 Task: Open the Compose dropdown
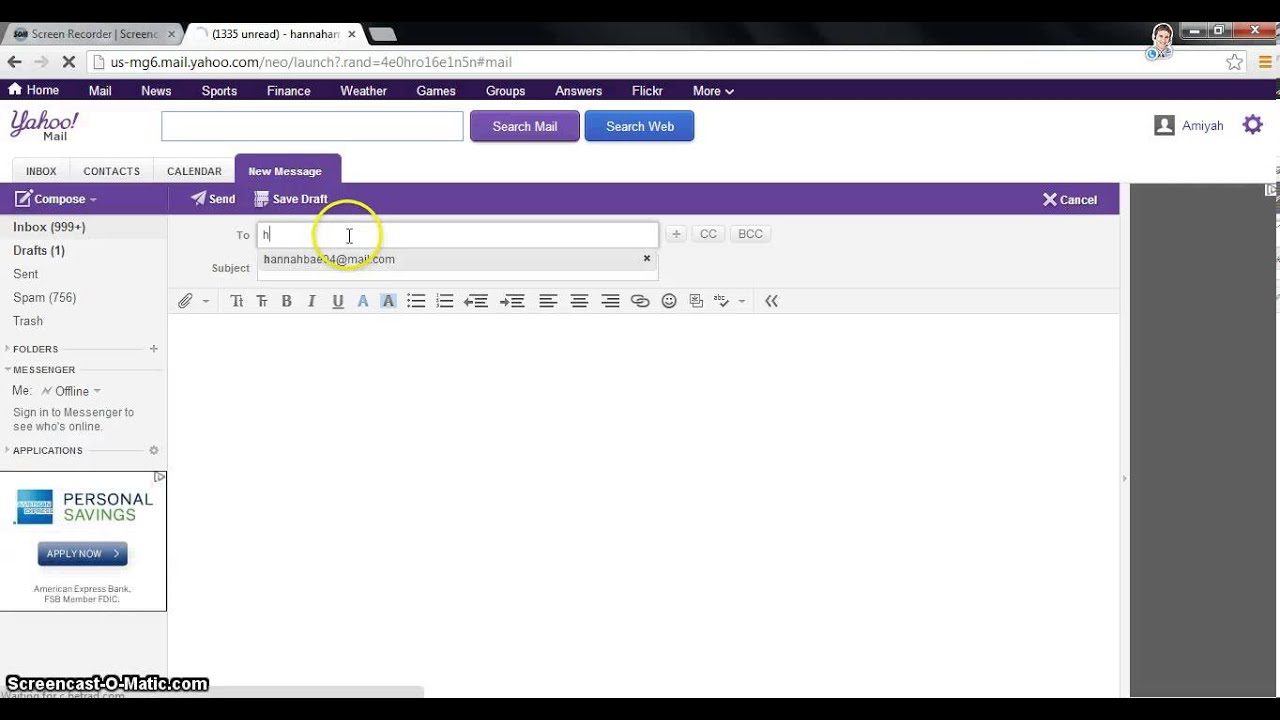pyautogui.click(x=56, y=199)
